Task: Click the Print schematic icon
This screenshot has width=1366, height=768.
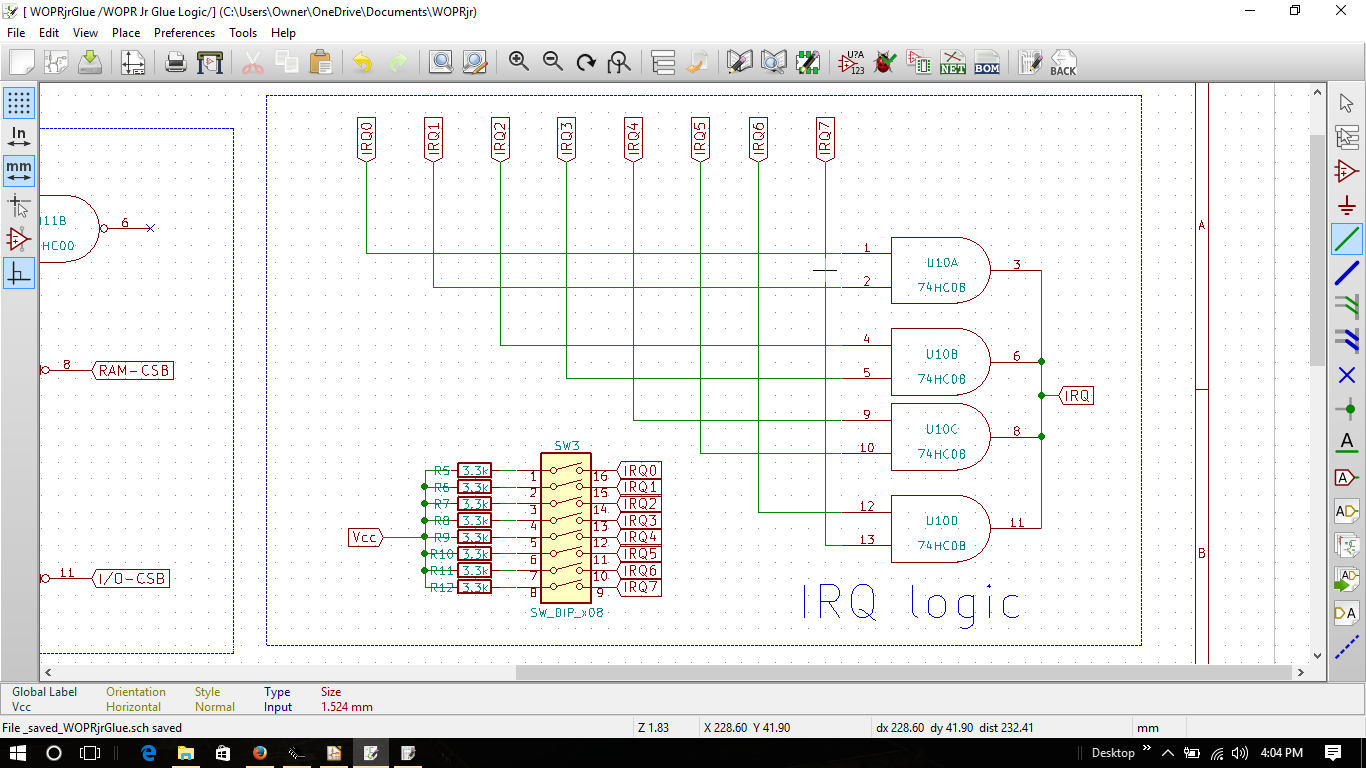Action: (176, 62)
